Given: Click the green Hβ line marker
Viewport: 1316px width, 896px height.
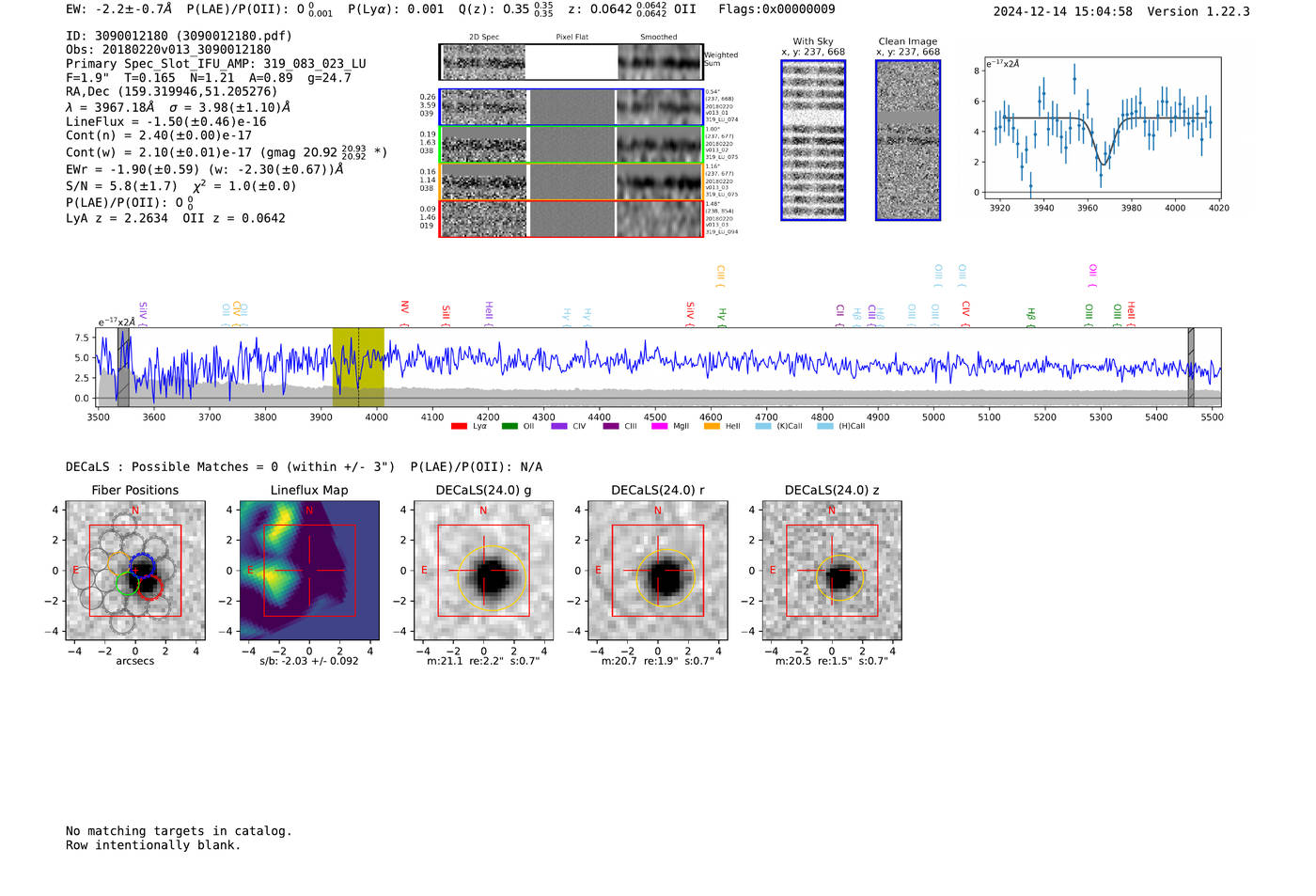Looking at the screenshot, I should coord(1031,317).
